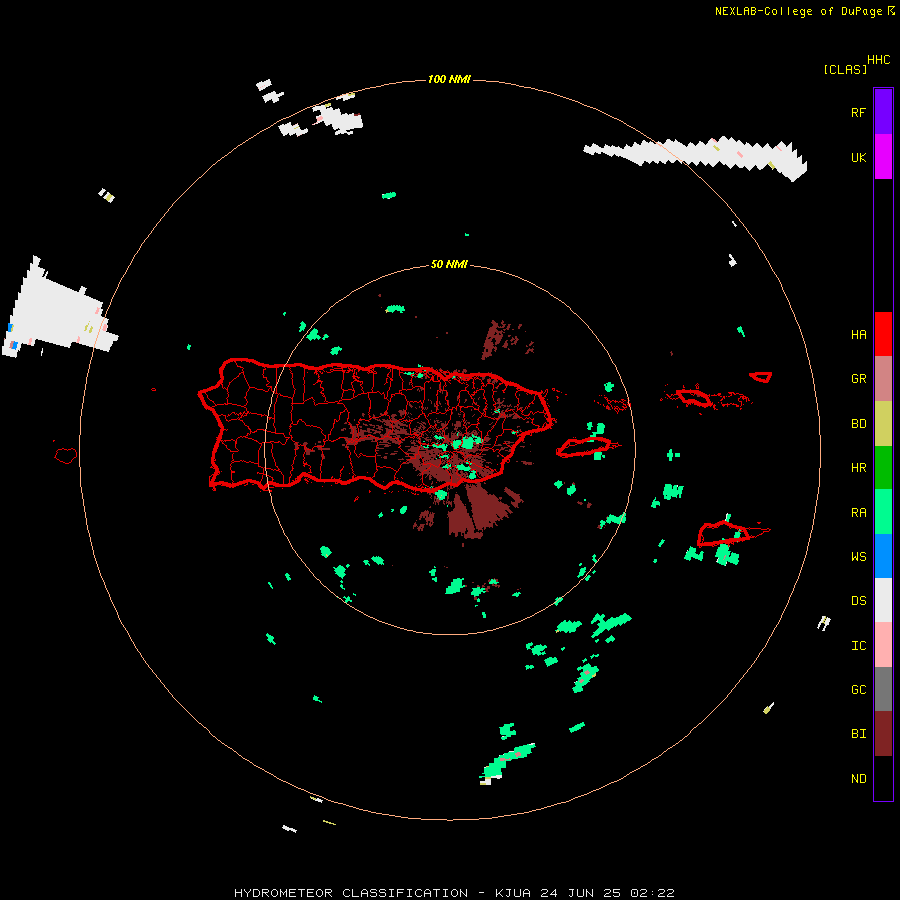Select the GR legend color swatch

pyautogui.click(x=883, y=378)
